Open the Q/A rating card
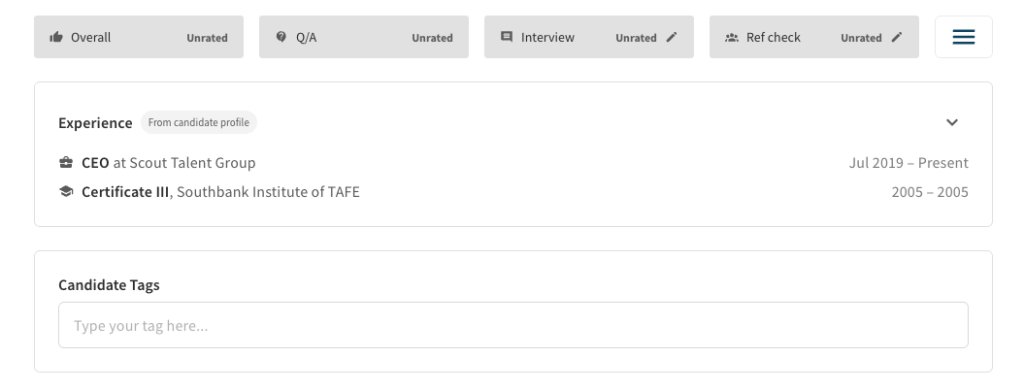This screenshot has height=390, width=1024. (364, 37)
